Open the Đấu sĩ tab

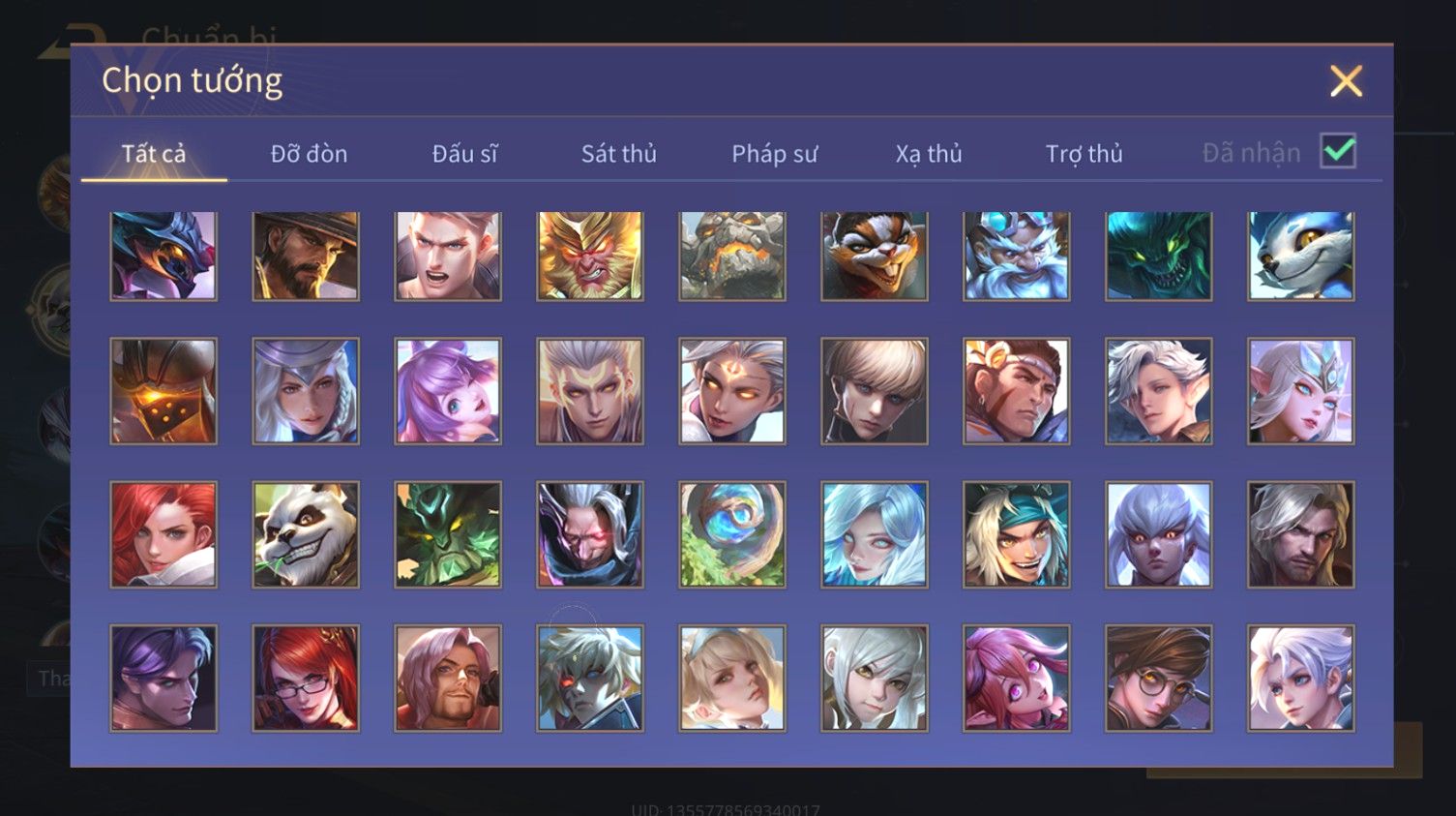tap(464, 153)
